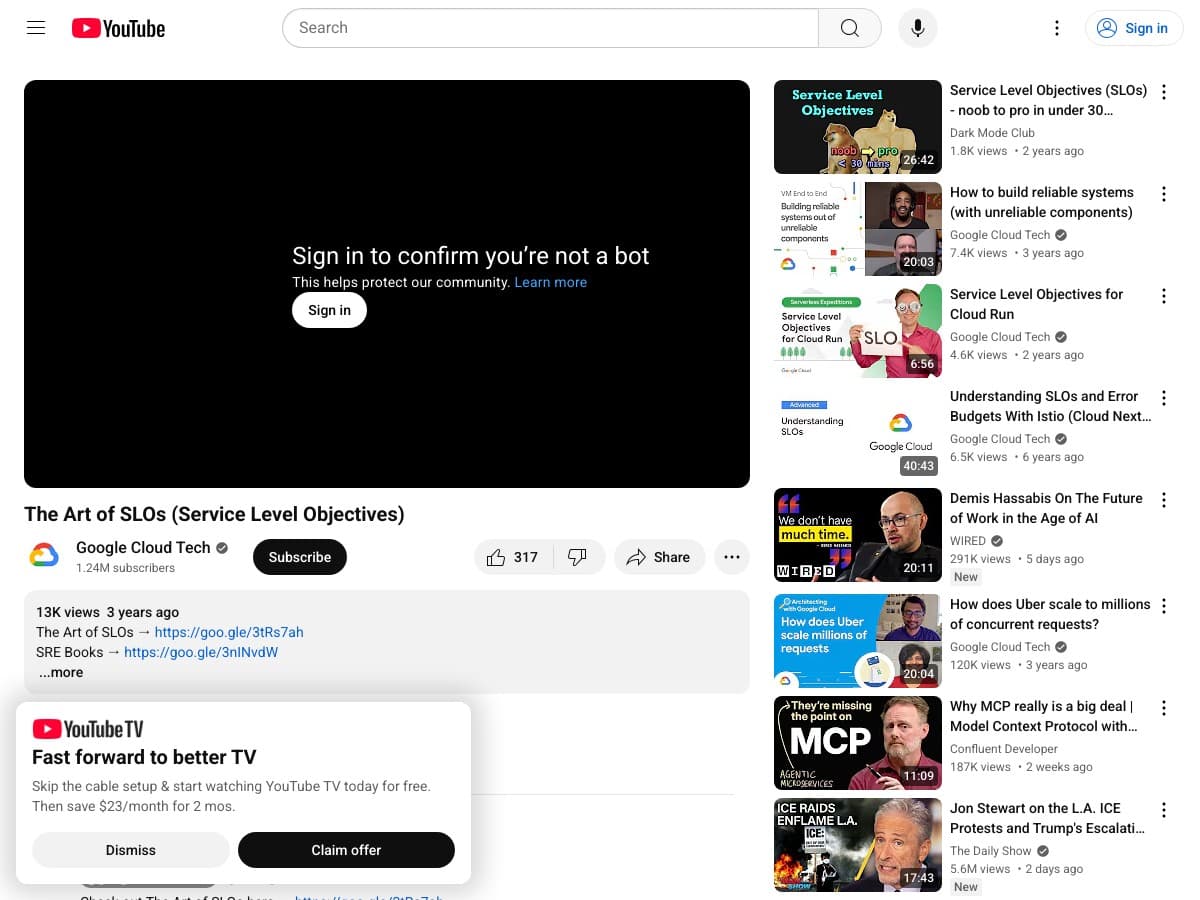Play the ICE Raids 17:43 thumbnail
1200x900 pixels.
coord(858,845)
